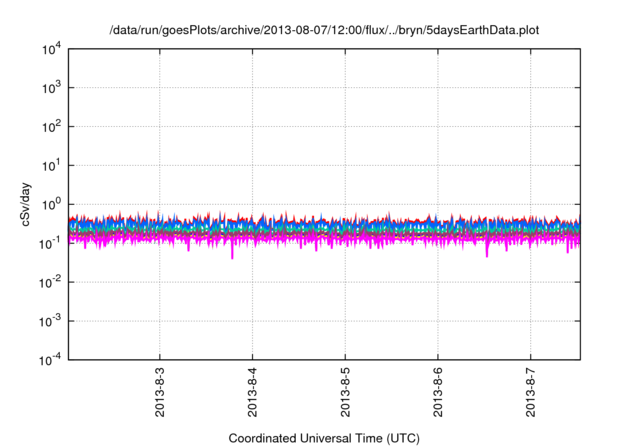
Task: Click the 2013-8-6 date tick label
Action: 438,392
